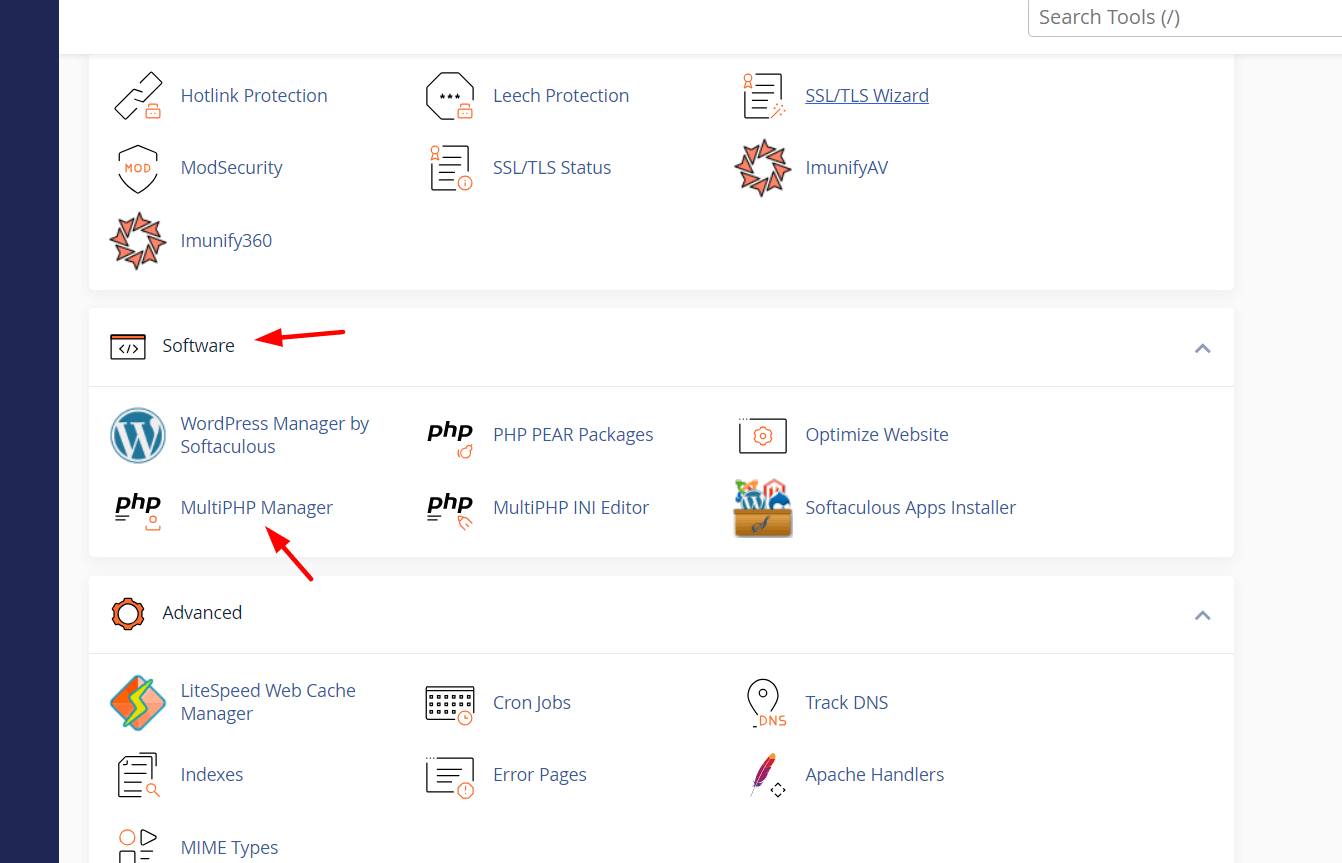This screenshot has width=1342, height=863.
Task: Click the Softaculous Apps Installer box icon
Action: (x=763, y=508)
